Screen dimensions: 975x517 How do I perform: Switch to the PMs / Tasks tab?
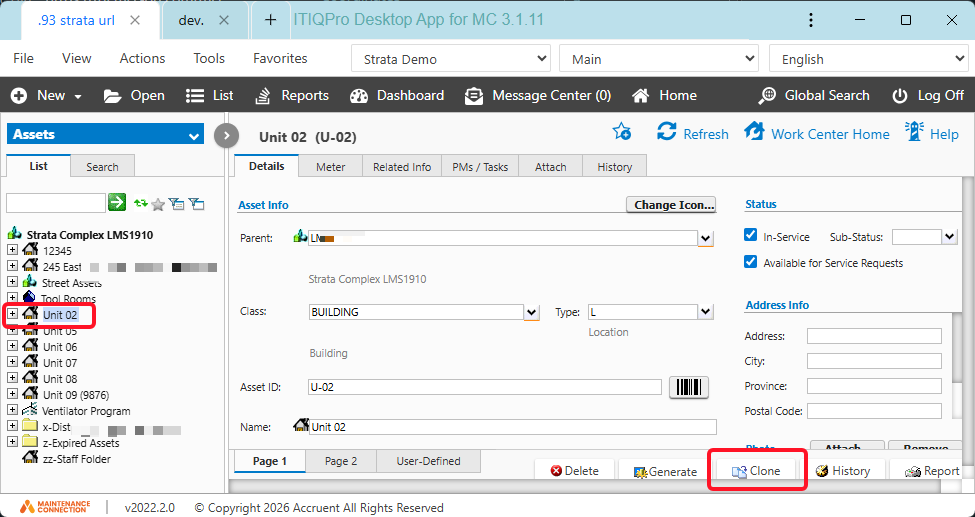coord(480,167)
